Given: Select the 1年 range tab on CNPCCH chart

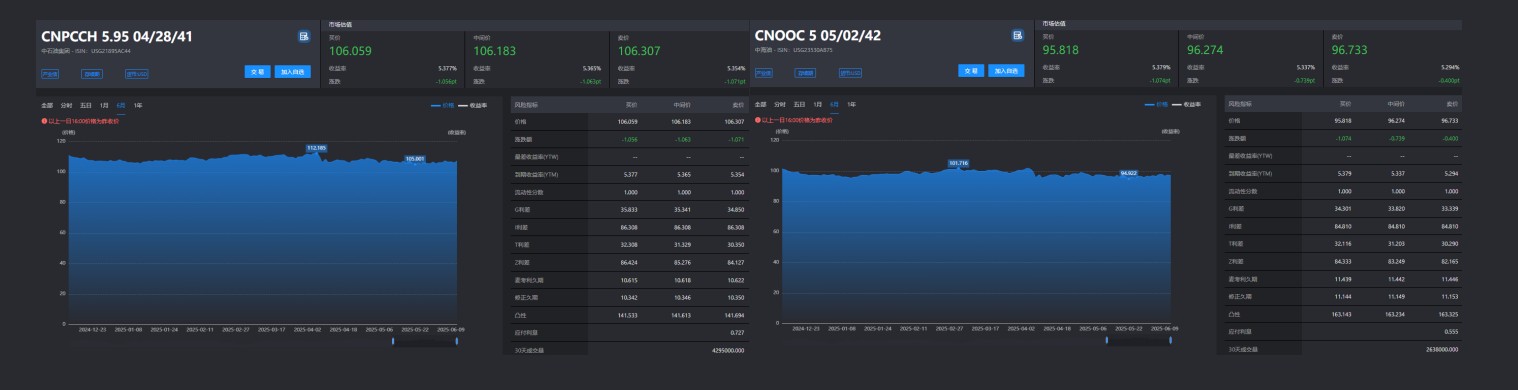Looking at the screenshot, I should (138, 104).
